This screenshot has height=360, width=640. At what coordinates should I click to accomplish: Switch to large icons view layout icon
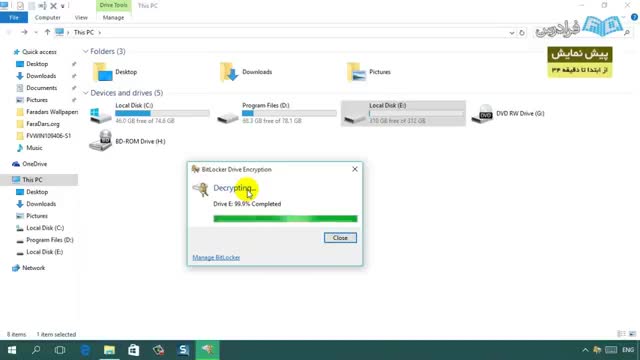click(x=632, y=334)
